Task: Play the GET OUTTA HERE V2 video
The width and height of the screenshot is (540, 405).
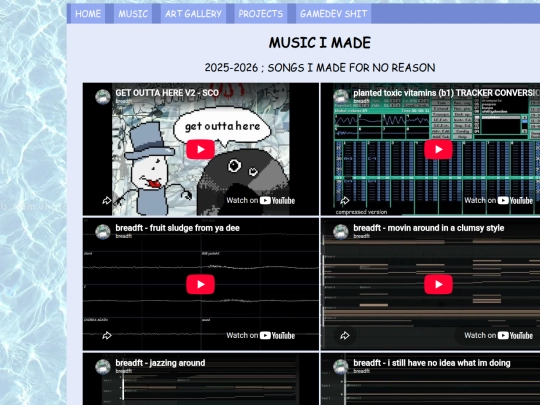Action: 200,149
